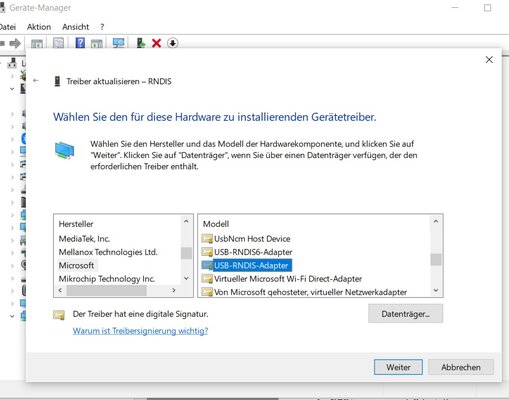Click the manufacturer list horizontal scroll right arrow
The height and width of the screenshot is (400, 509).
[x=174, y=290]
